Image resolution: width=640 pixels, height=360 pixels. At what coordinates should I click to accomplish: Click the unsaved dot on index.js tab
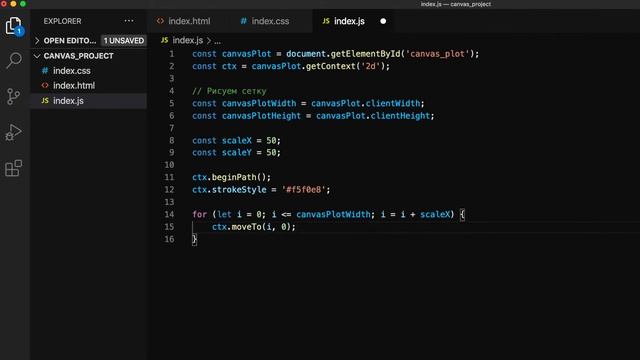(383, 21)
